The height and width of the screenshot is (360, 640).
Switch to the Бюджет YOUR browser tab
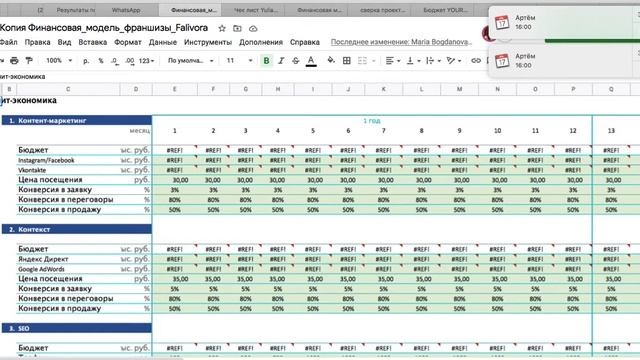(445, 10)
